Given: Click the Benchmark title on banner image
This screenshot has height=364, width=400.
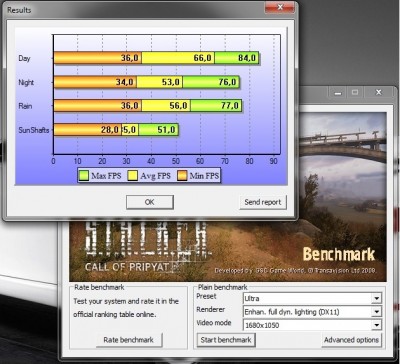Looking at the screenshot, I should click(x=339, y=255).
